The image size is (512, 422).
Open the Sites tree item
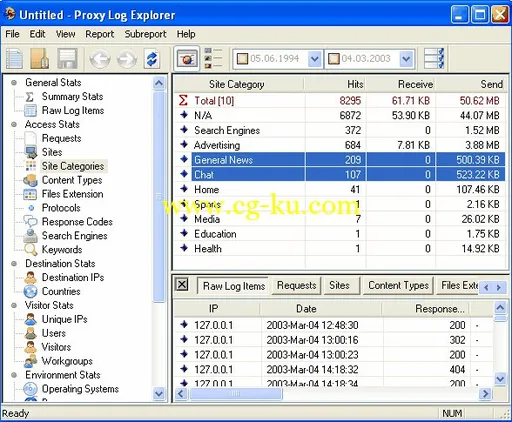click(x=52, y=152)
